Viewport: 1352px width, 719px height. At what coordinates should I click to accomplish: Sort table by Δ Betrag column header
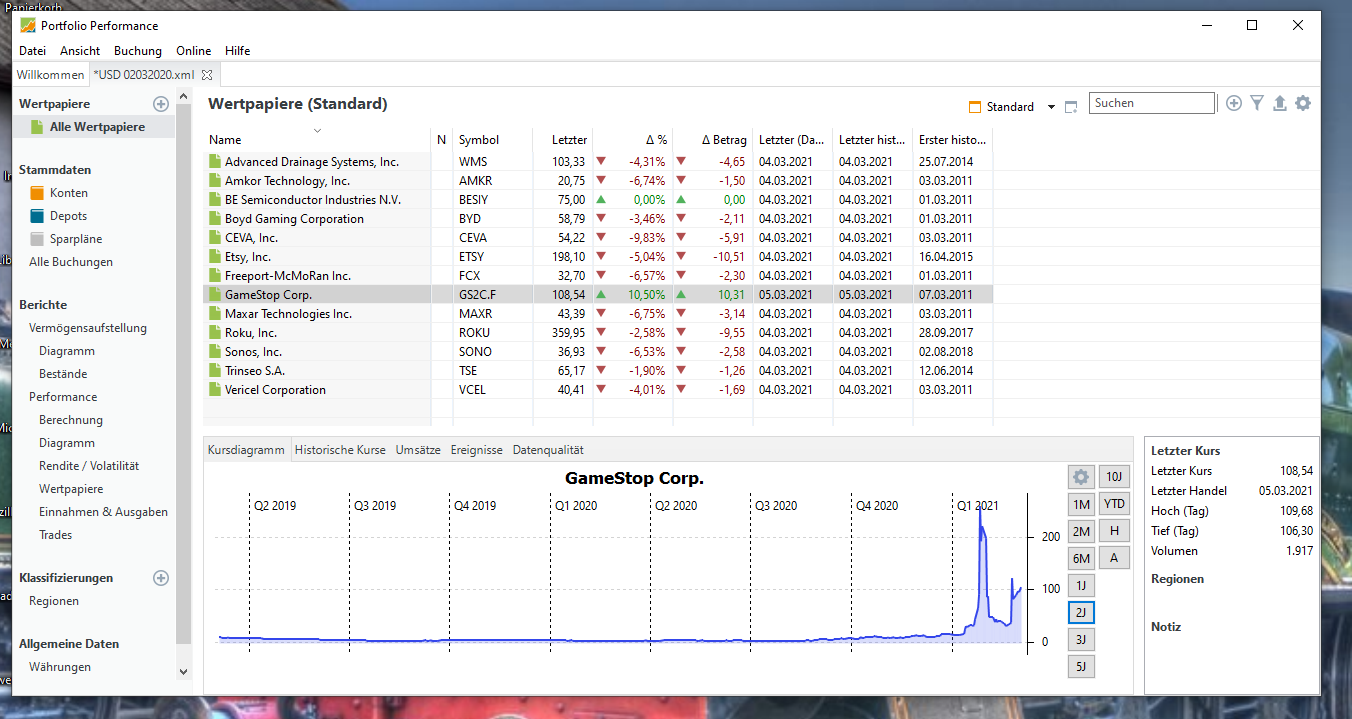tap(713, 140)
